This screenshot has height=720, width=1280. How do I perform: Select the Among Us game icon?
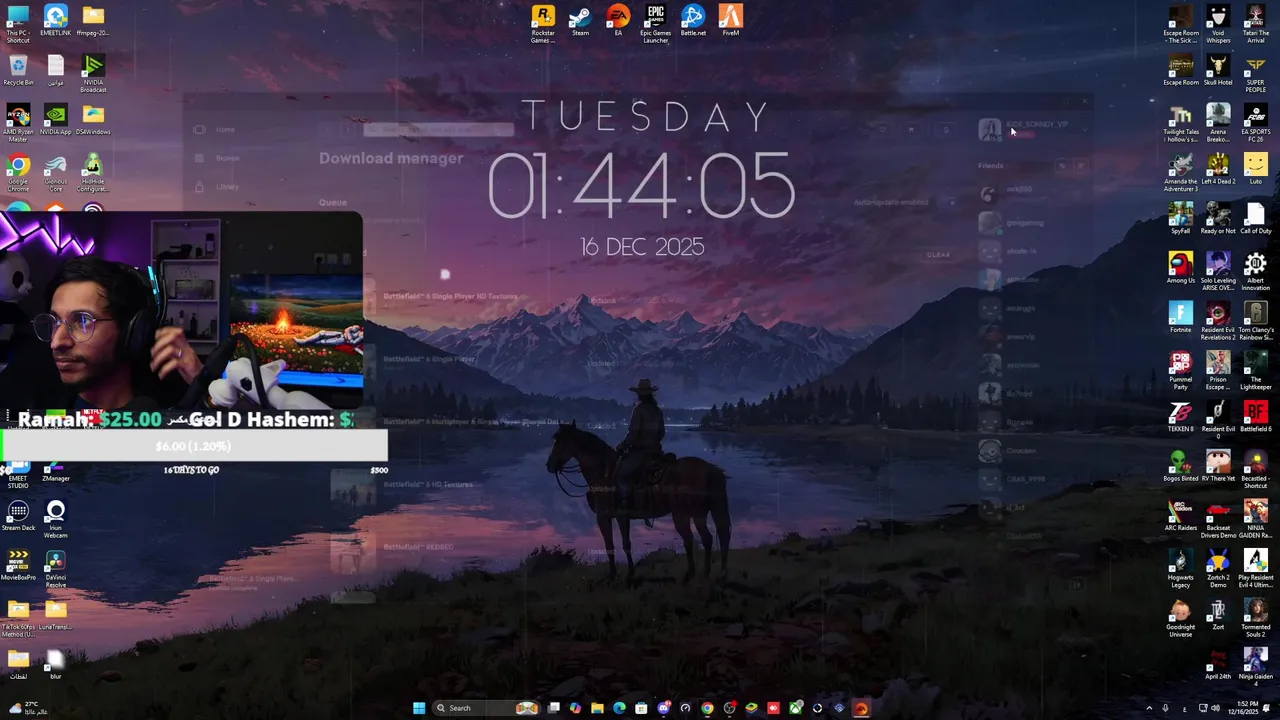[x=1180, y=269]
